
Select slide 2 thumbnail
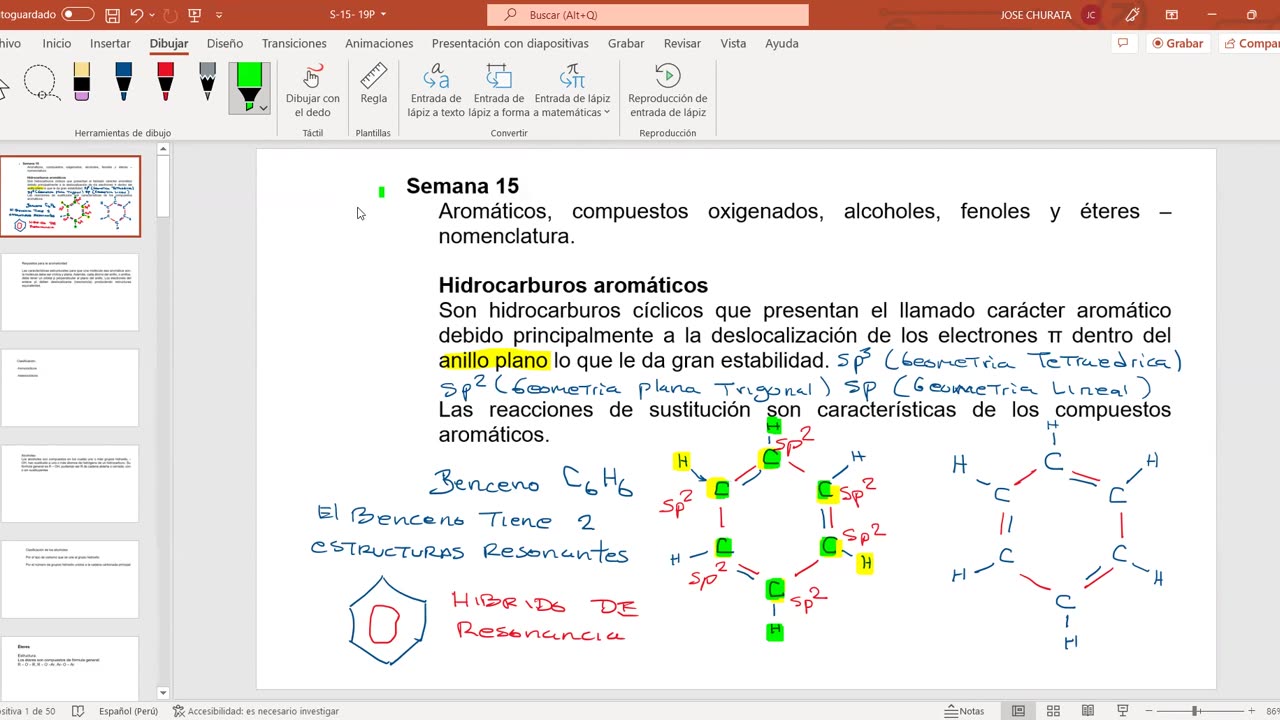point(70,292)
